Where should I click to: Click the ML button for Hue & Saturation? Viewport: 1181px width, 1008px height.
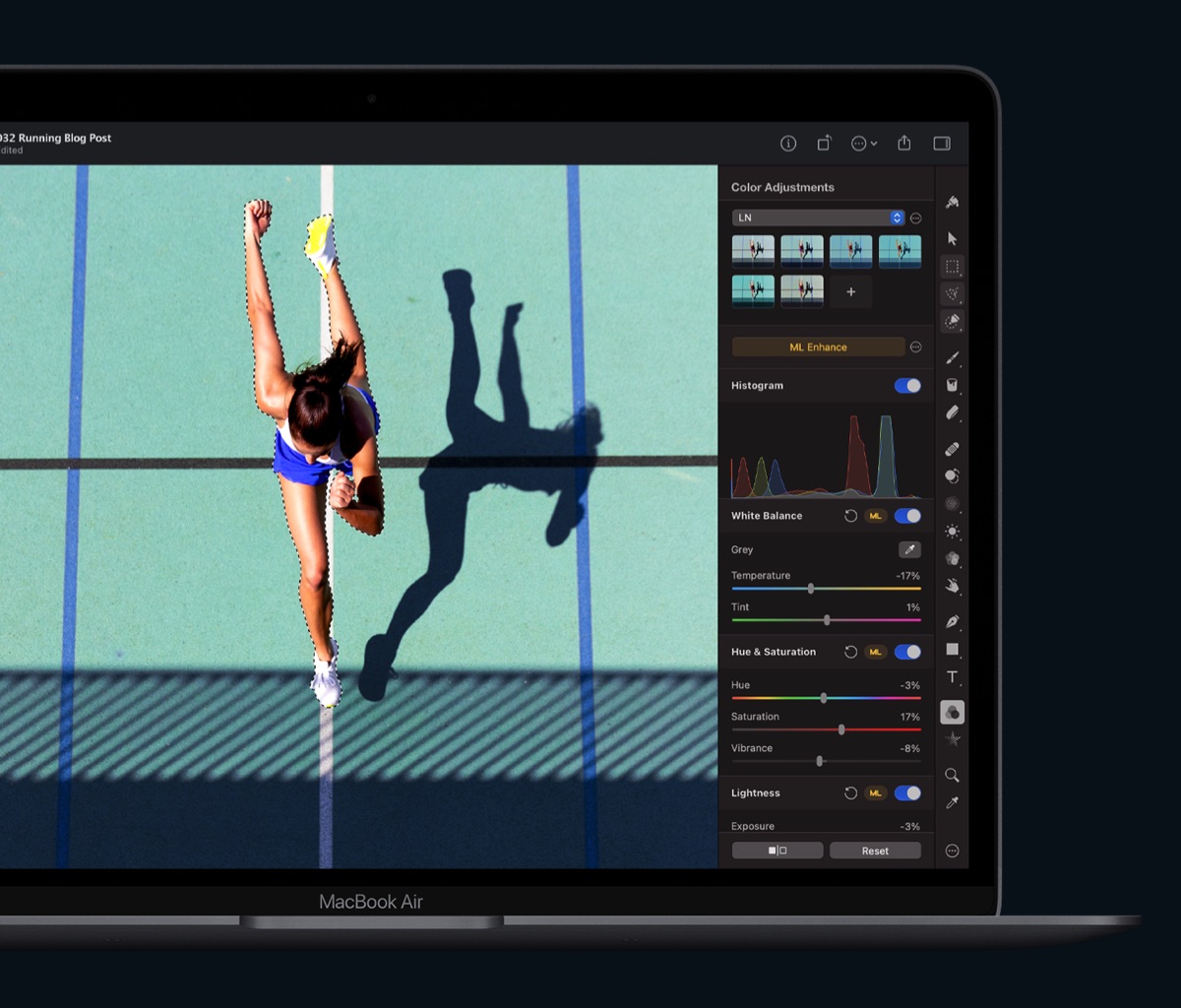pos(875,652)
